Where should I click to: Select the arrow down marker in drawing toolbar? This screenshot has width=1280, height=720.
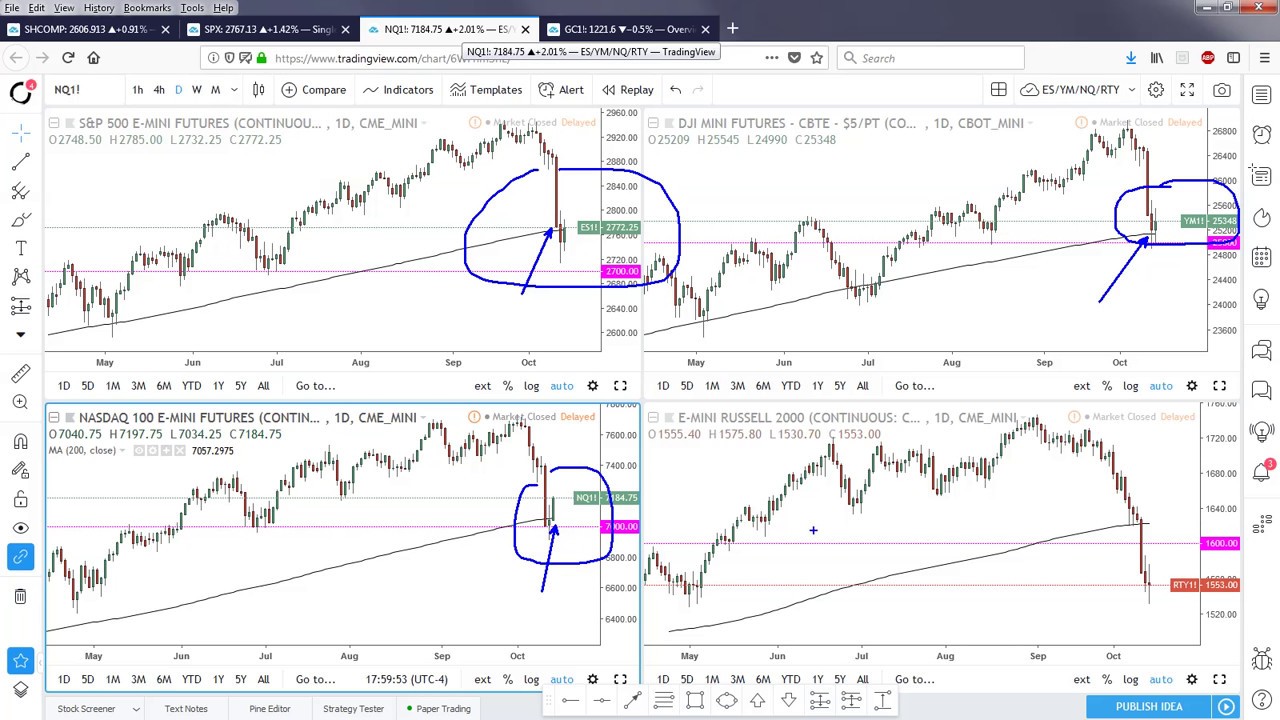pyautogui.click(x=788, y=701)
